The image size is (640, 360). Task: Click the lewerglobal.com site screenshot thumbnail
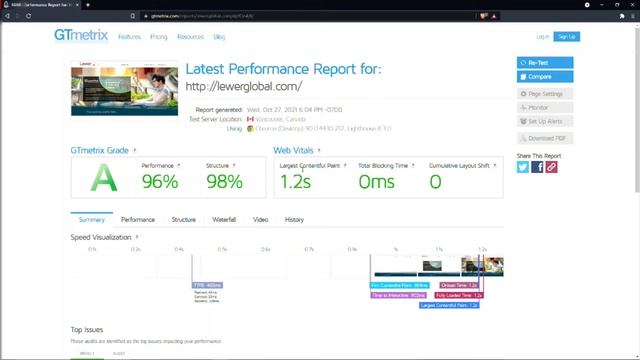[124, 89]
